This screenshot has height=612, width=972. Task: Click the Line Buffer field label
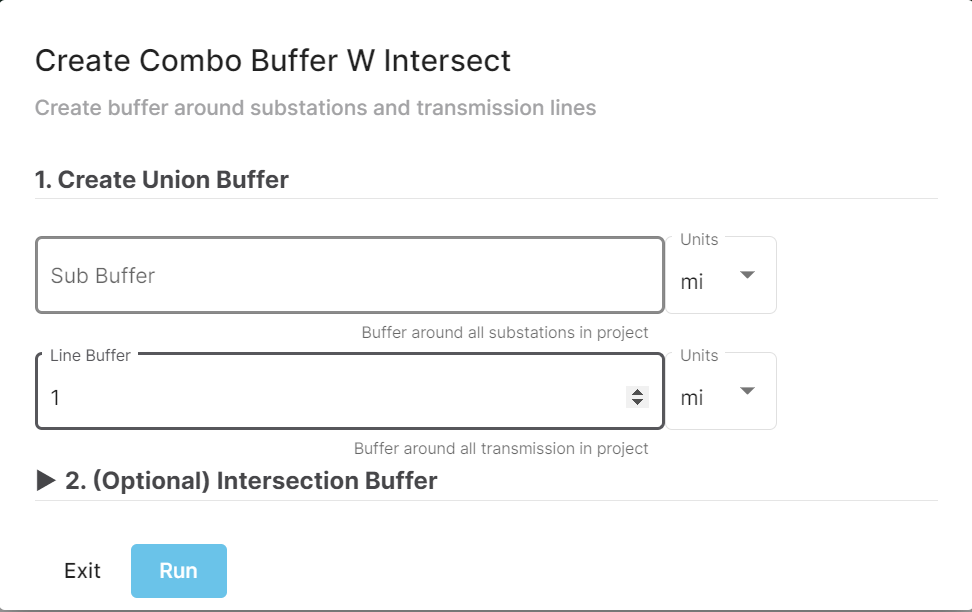coord(89,355)
